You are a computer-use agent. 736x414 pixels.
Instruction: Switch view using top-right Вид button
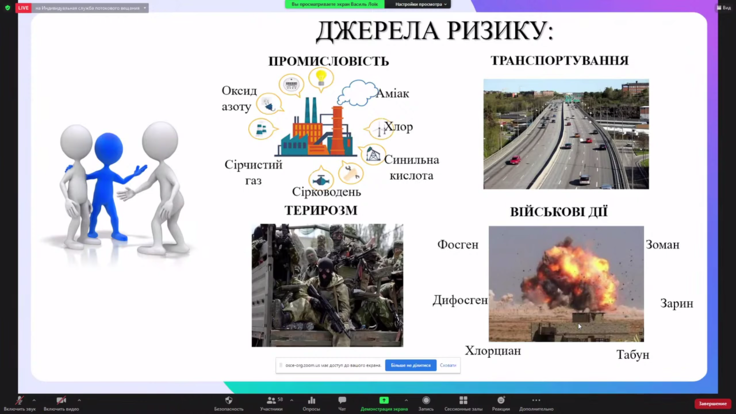723,7
